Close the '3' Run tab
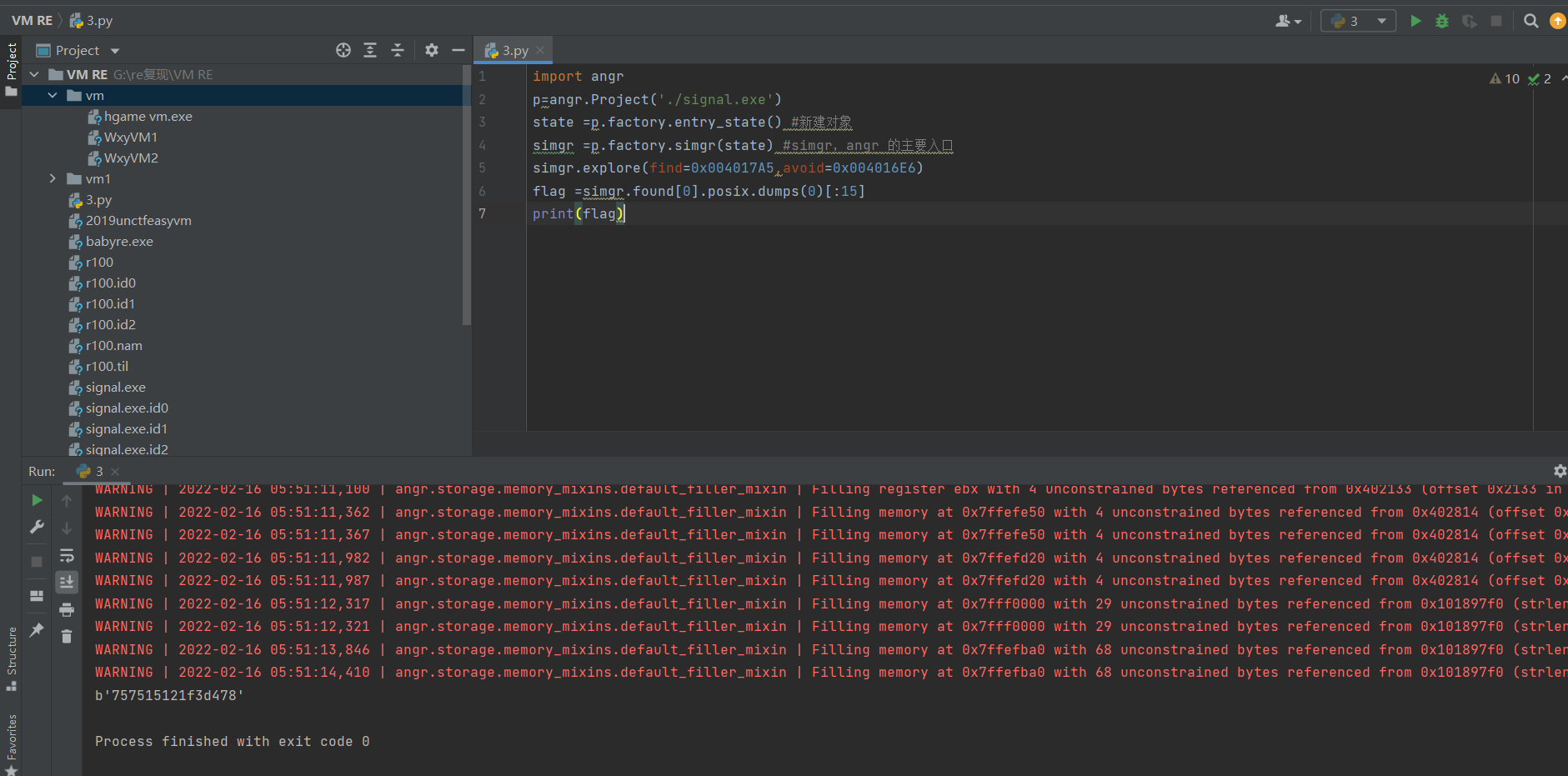 tap(115, 472)
